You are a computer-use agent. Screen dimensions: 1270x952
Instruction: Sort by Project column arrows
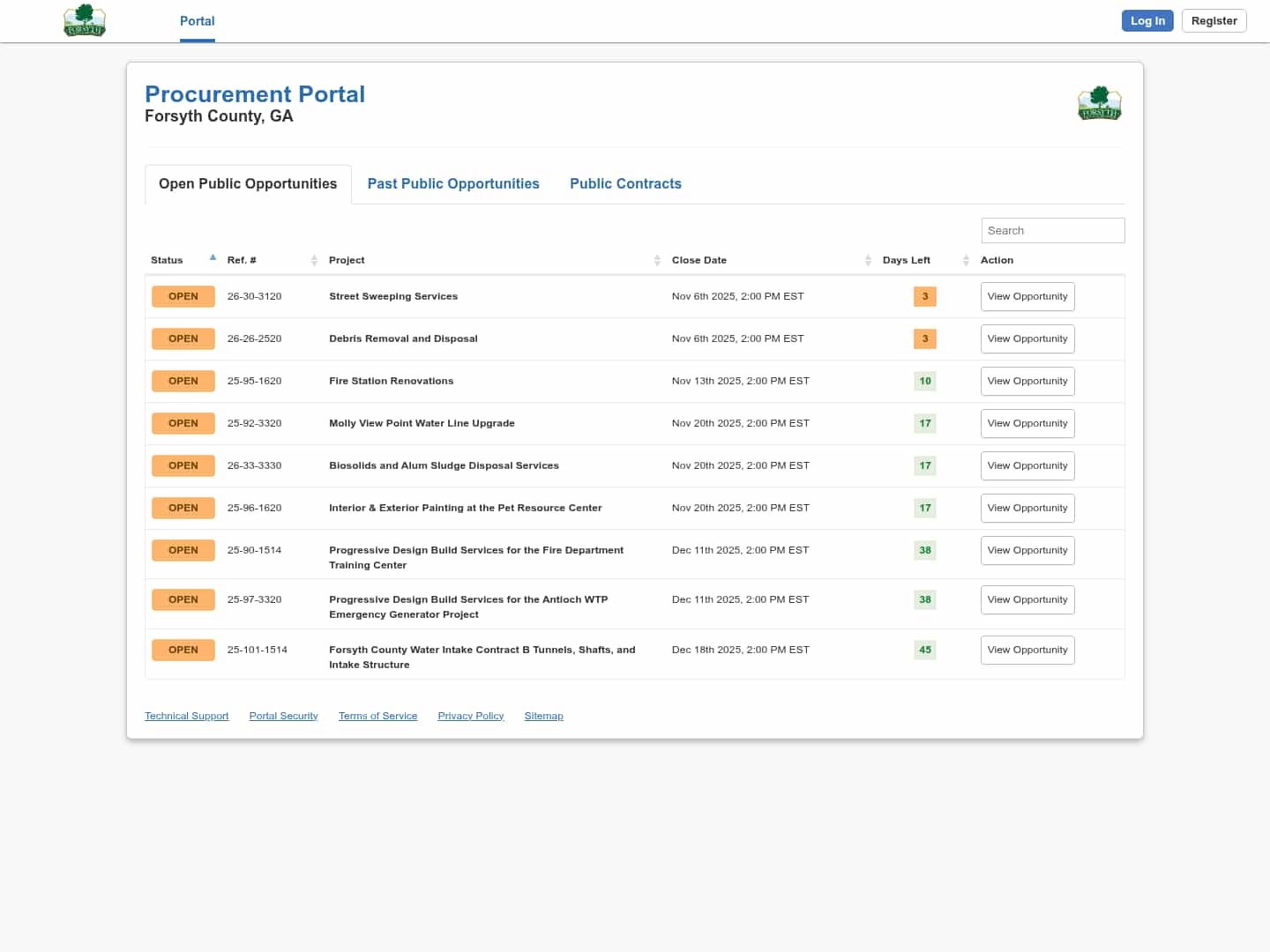click(x=657, y=260)
